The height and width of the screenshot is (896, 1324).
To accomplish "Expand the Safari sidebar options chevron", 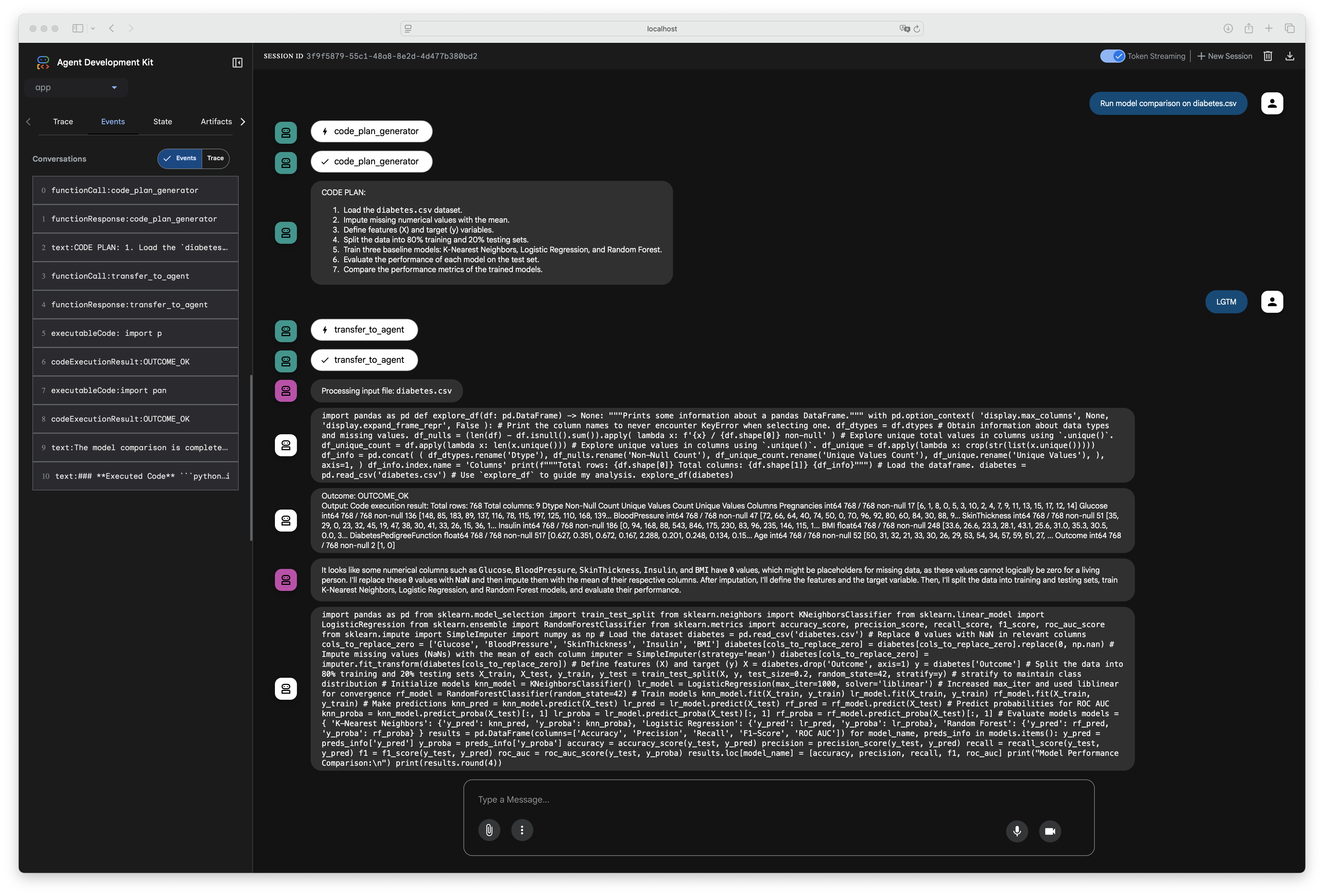I will point(93,29).
